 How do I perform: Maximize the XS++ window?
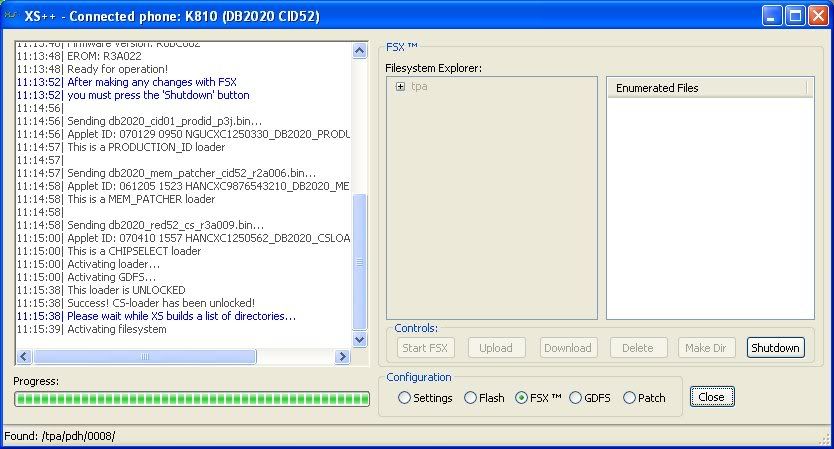[x=794, y=15]
